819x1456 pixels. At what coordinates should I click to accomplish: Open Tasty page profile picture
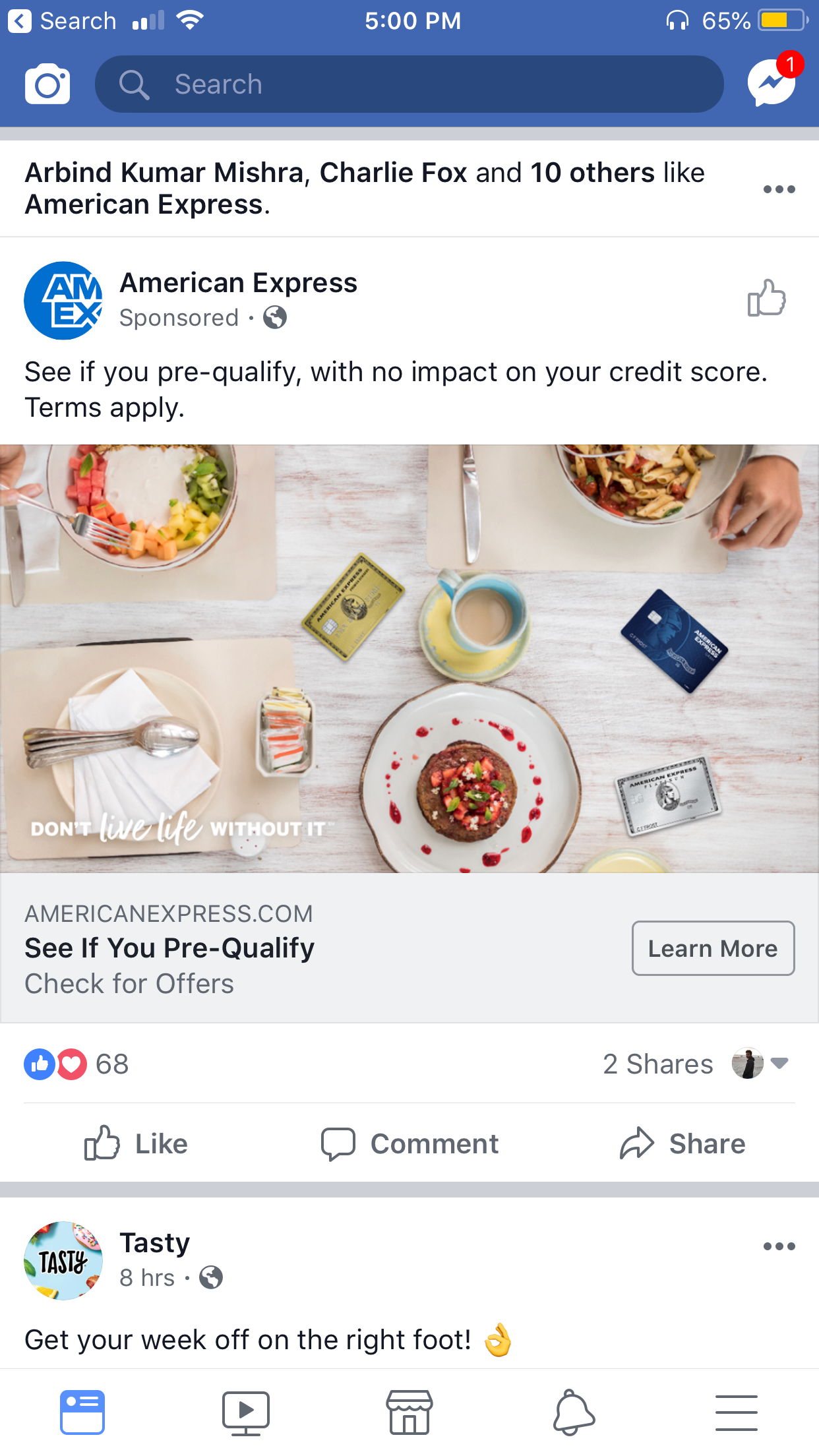[63, 1261]
